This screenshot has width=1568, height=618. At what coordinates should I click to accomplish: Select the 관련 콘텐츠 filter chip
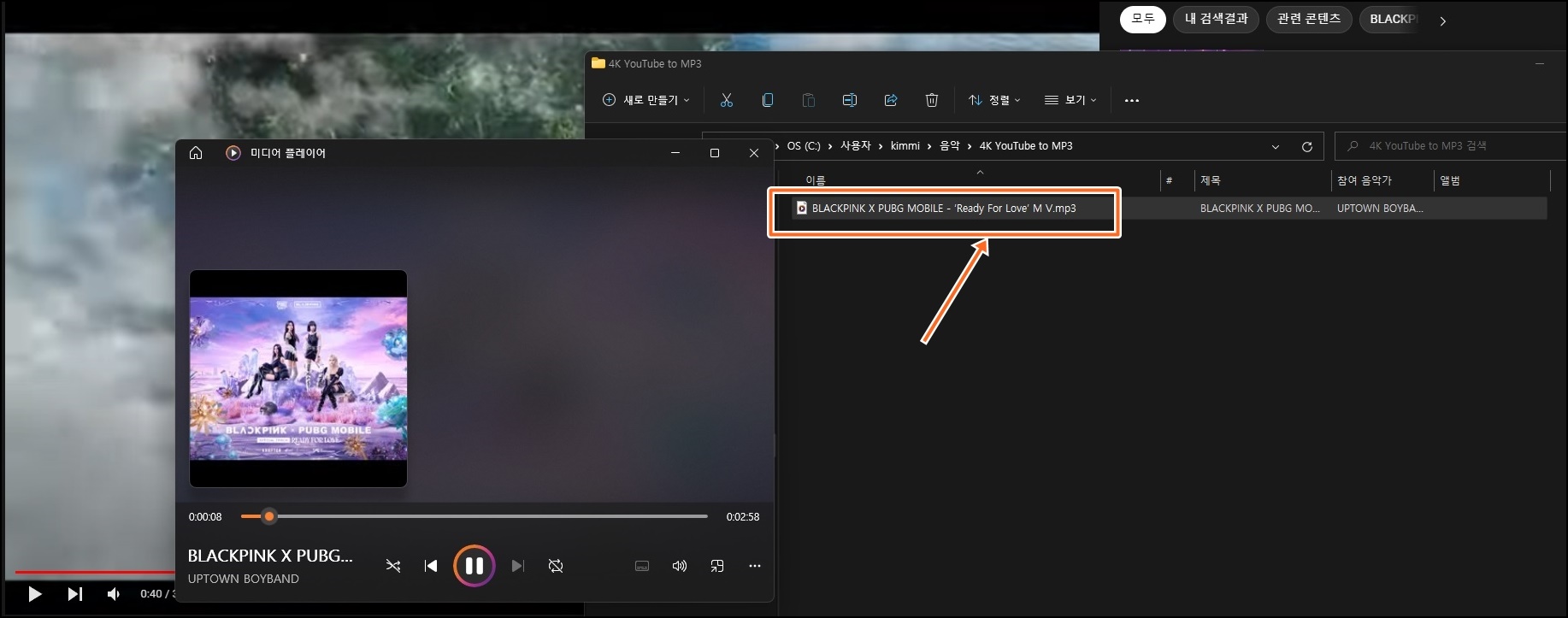pyautogui.click(x=1309, y=19)
